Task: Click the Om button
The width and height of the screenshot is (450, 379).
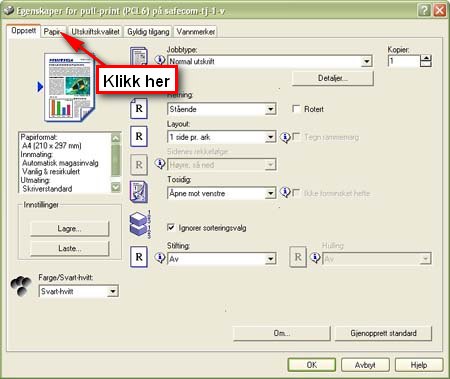Action: (x=282, y=333)
